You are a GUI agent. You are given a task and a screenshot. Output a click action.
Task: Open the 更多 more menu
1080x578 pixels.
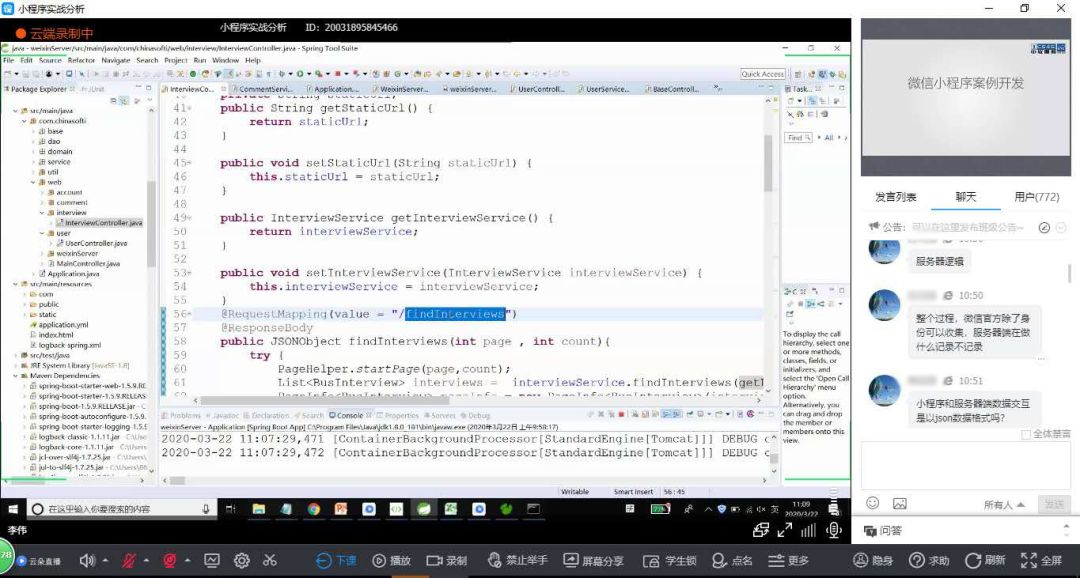tap(789, 561)
